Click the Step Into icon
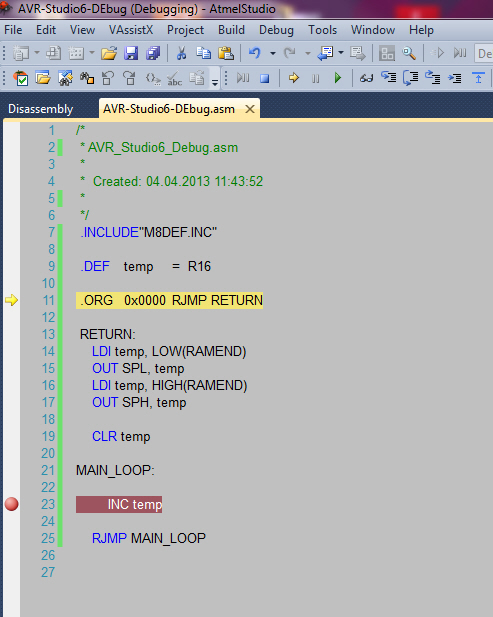Image resolution: width=493 pixels, height=617 pixels. pos(389,78)
